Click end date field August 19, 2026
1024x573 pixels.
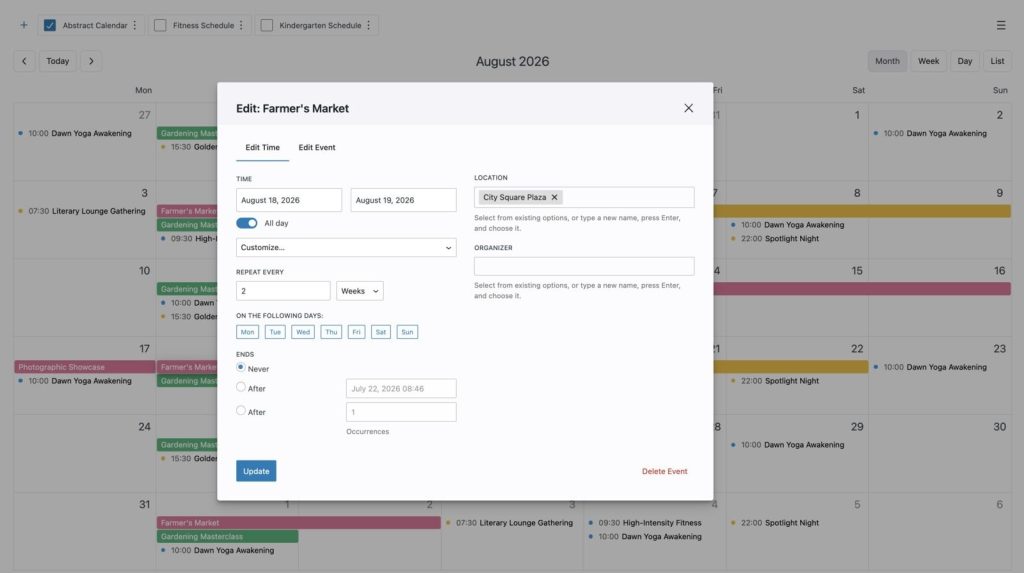click(x=404, y=200)
